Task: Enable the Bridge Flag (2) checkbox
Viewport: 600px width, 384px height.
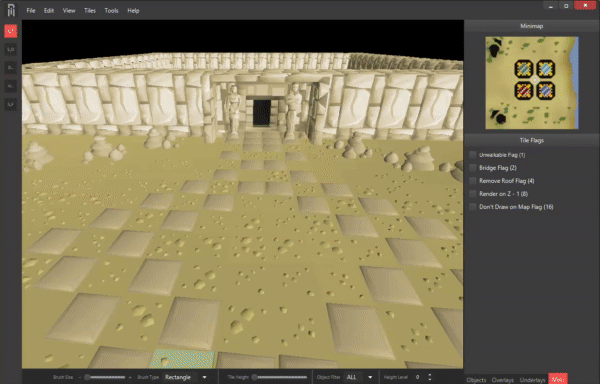Action: [473, 168]
